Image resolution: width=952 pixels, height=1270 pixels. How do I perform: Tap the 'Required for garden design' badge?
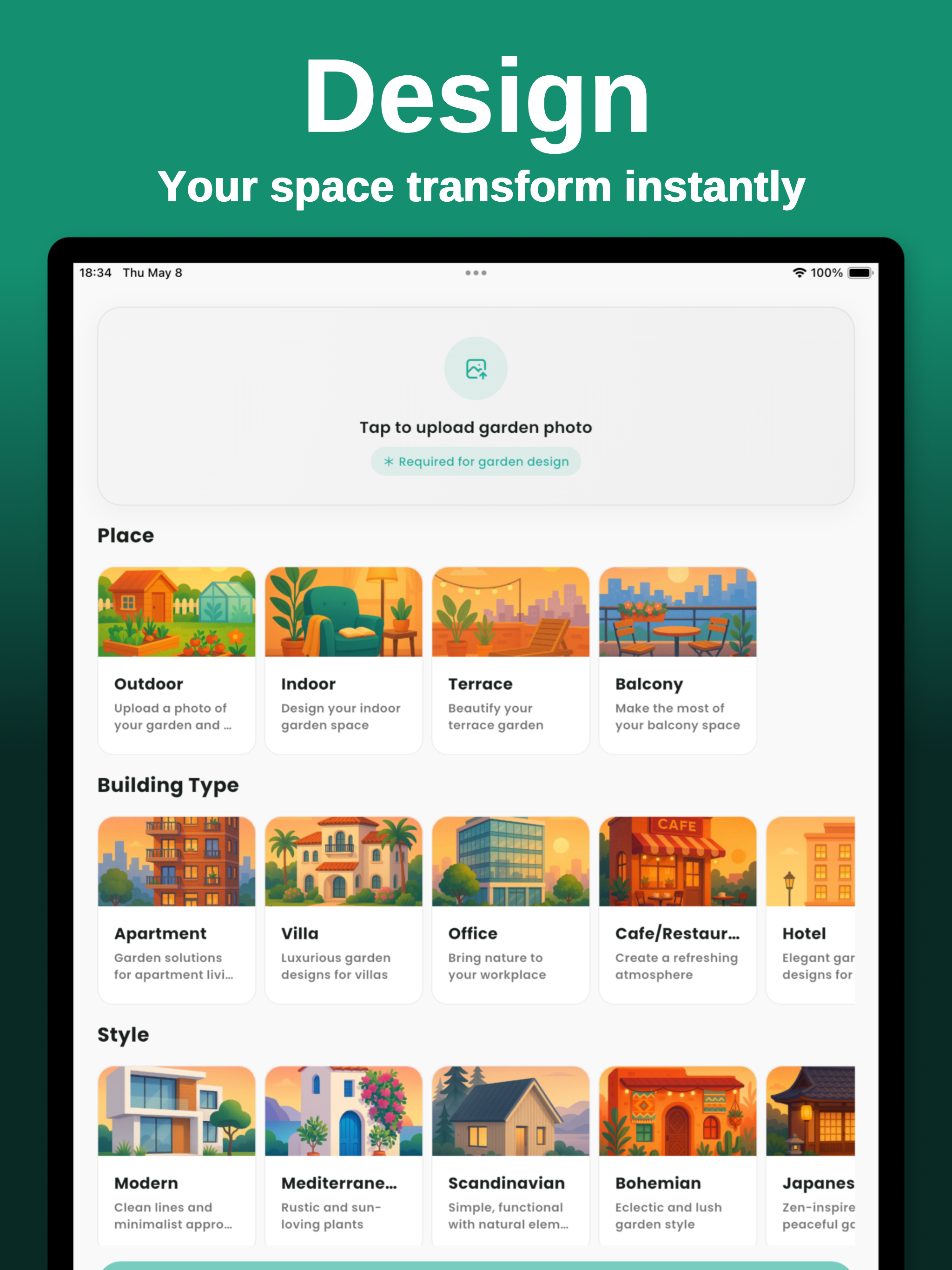(476, 462)
